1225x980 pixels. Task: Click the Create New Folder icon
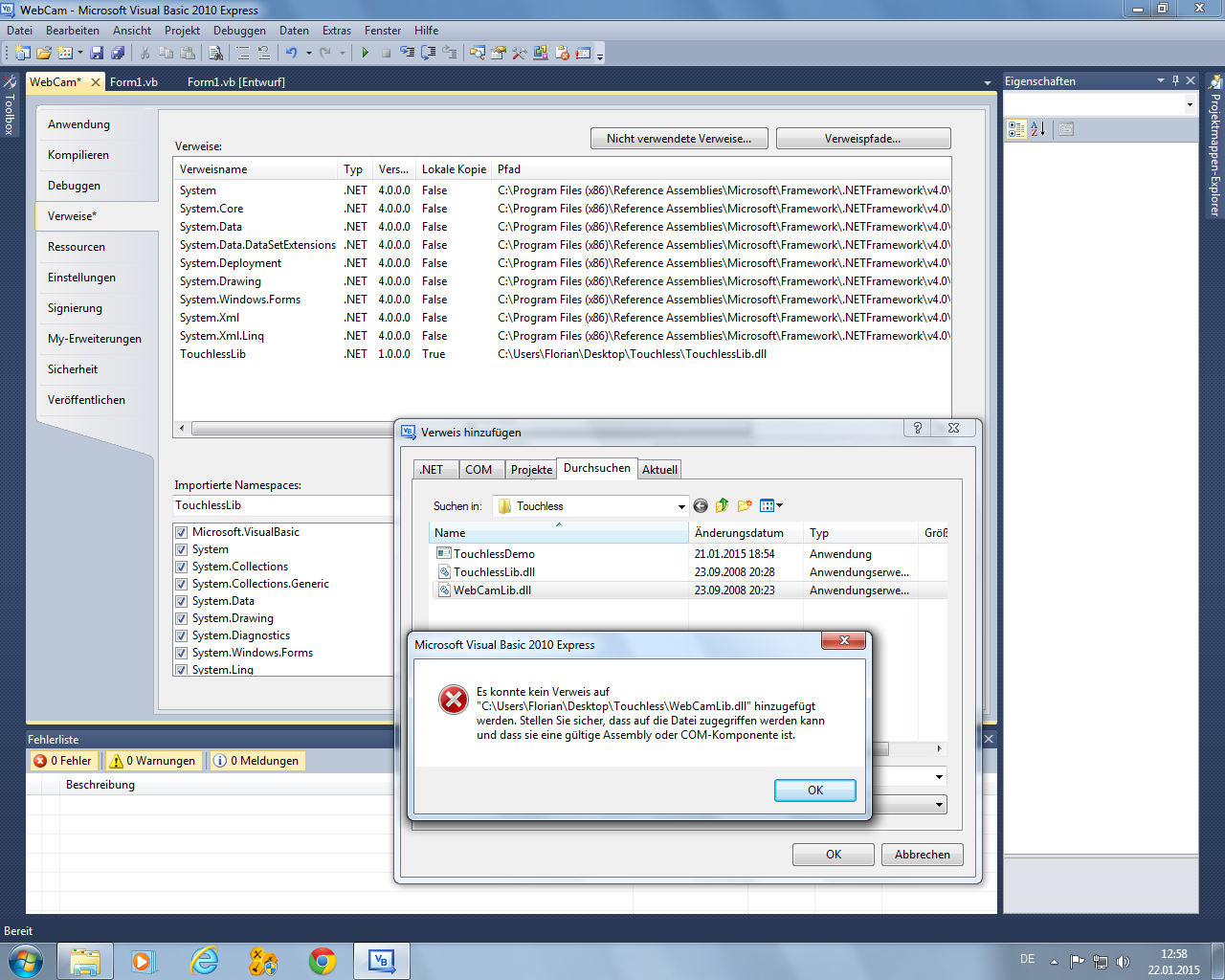745,505
